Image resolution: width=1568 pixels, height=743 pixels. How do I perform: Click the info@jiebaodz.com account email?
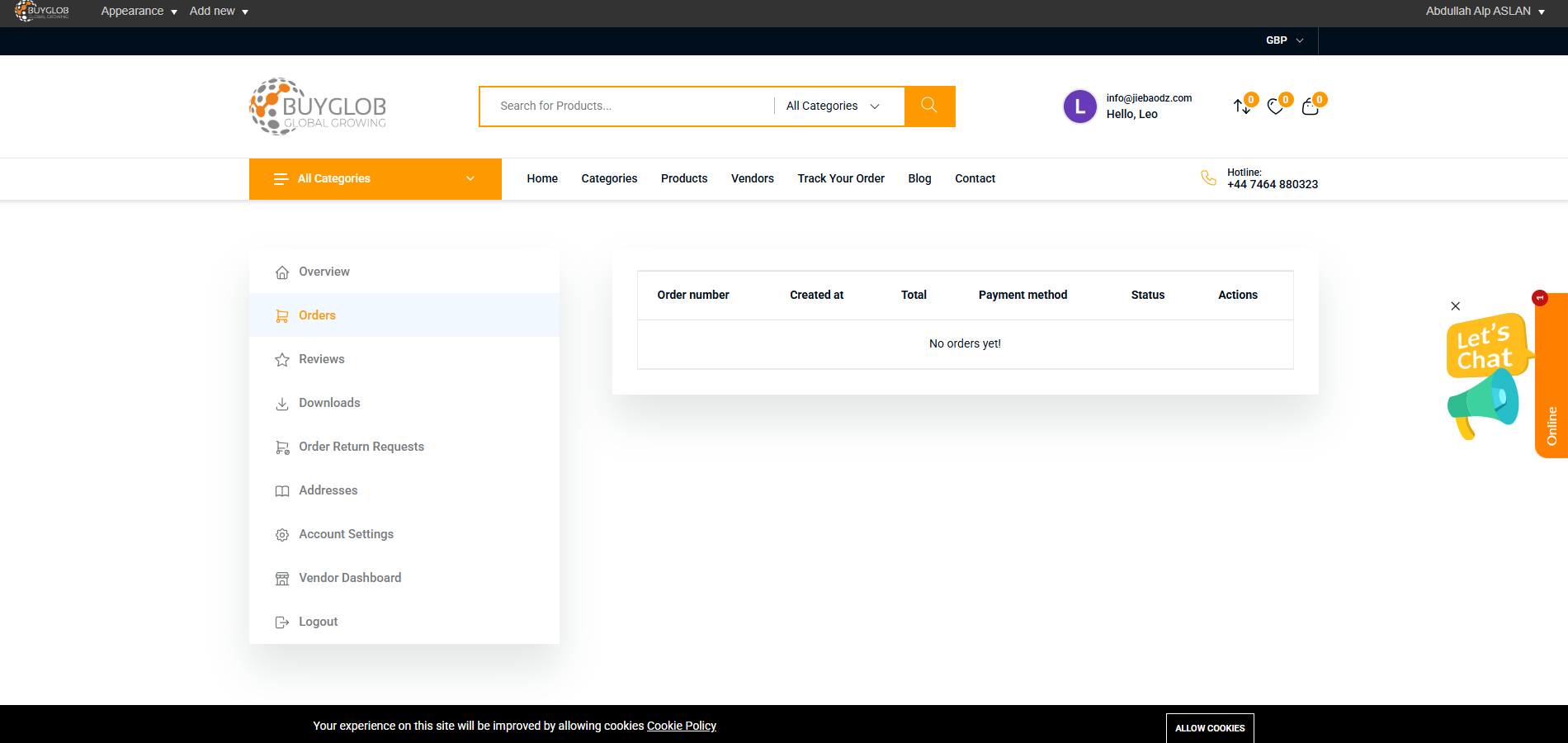pos(1149,98)
